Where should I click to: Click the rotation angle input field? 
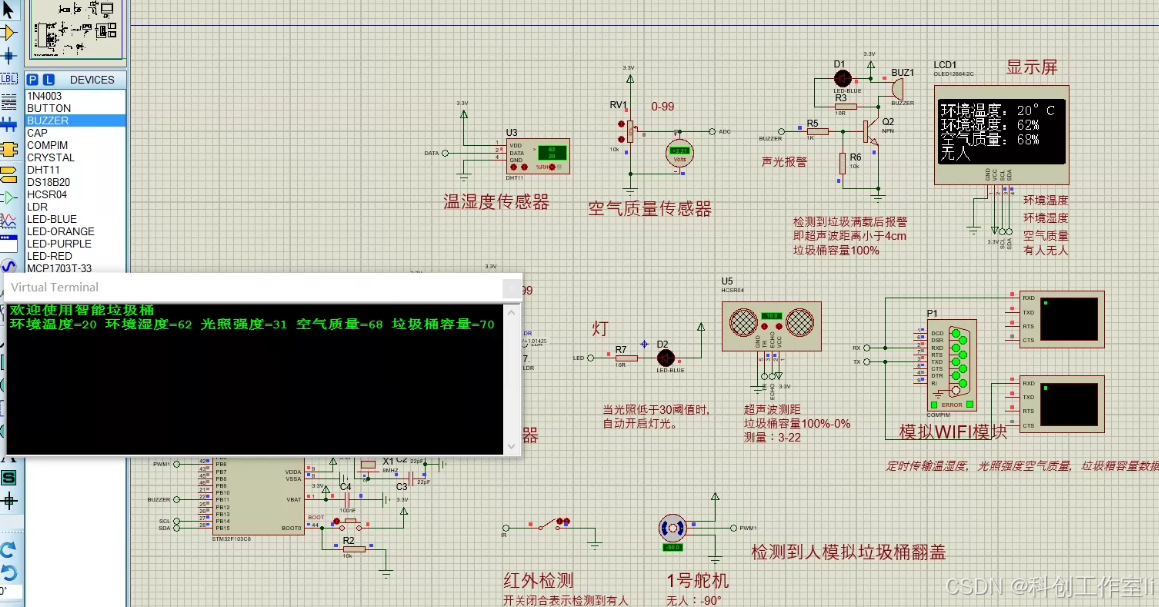[10, 591]
